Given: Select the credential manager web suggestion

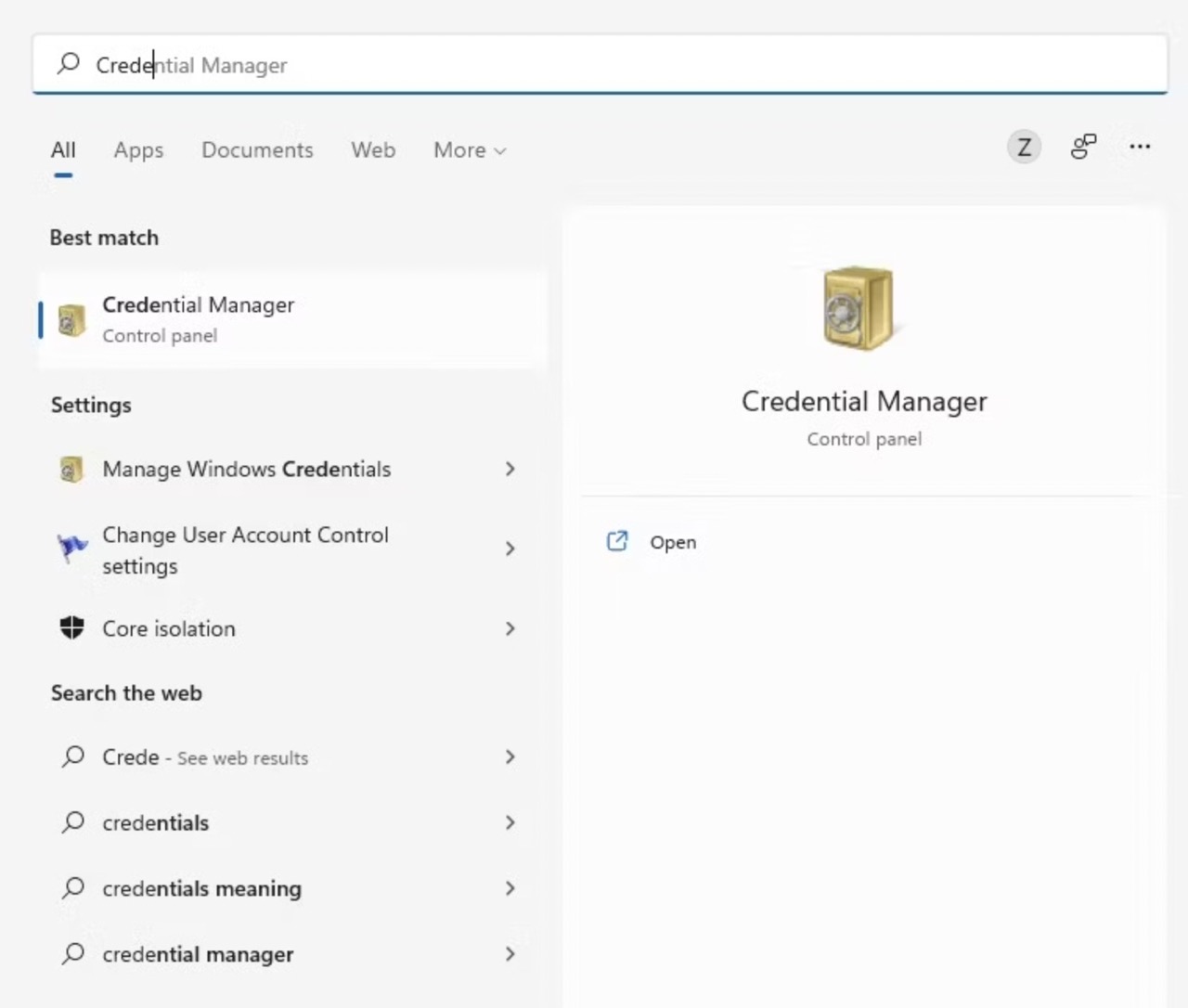Looking at the screenshot, I should (x=197, y=954).
